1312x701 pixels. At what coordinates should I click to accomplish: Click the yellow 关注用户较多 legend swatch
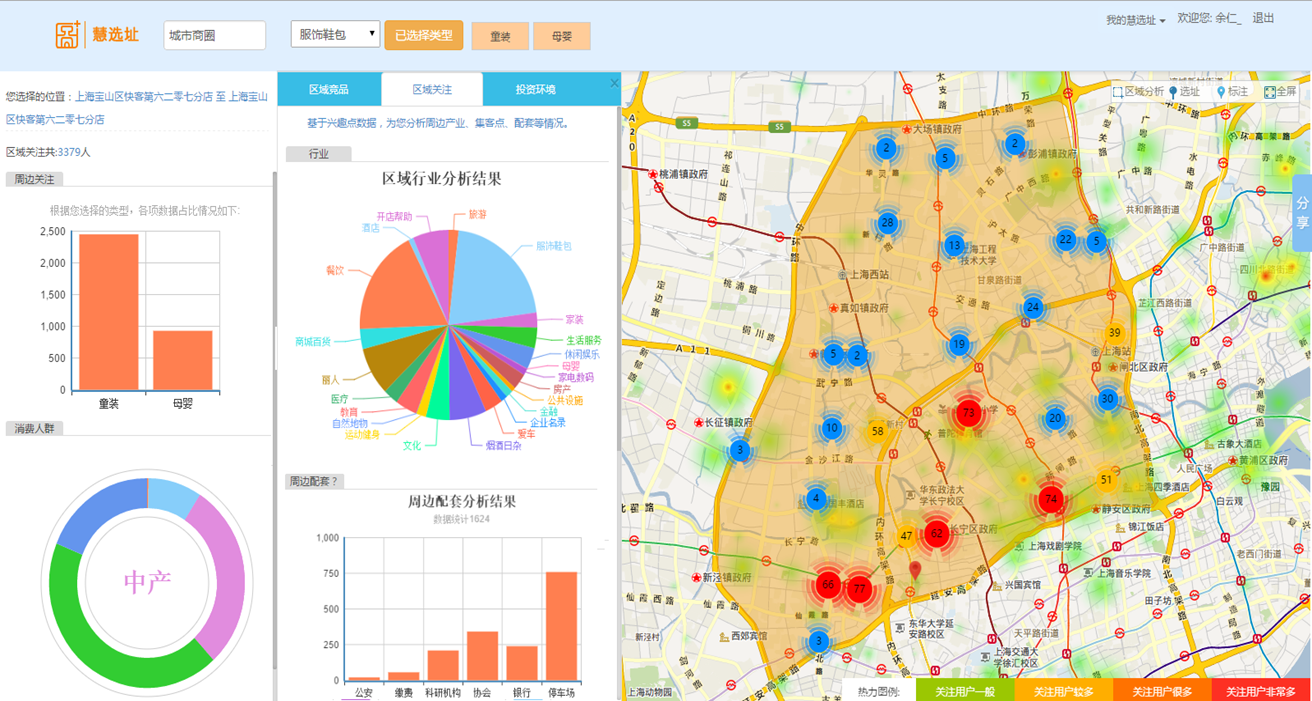tap(1063, 691)
